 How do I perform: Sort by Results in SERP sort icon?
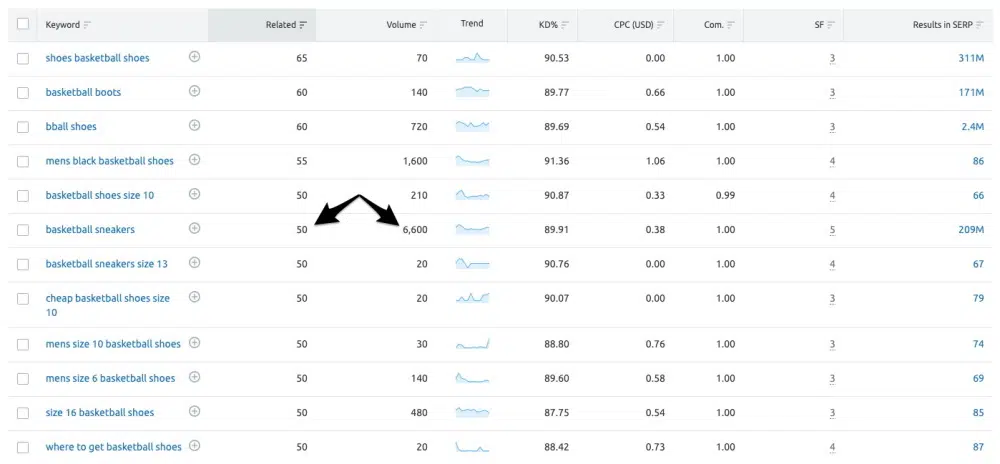tap(980, 25)
